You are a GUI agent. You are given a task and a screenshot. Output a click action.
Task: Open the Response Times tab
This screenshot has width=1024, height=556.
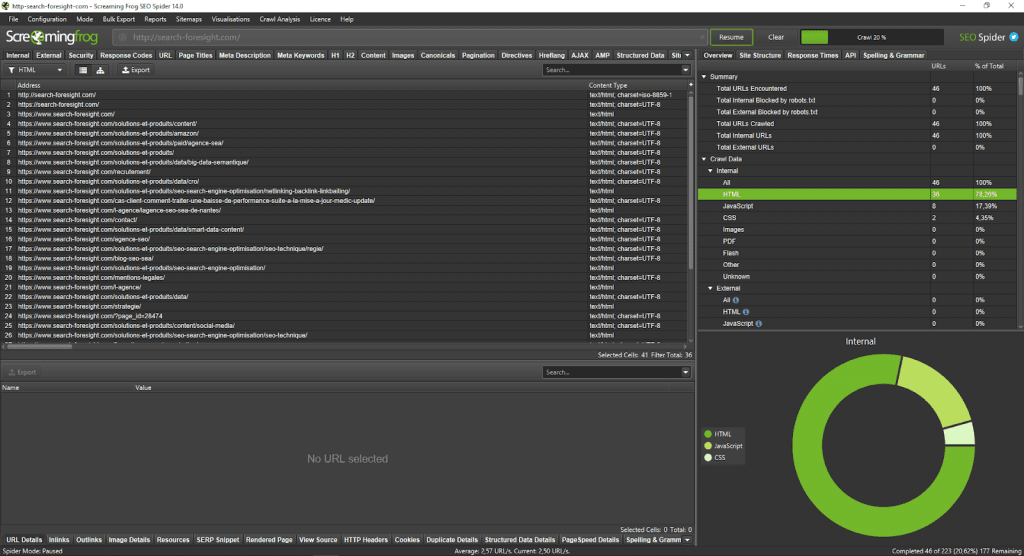tap(812, 56)
